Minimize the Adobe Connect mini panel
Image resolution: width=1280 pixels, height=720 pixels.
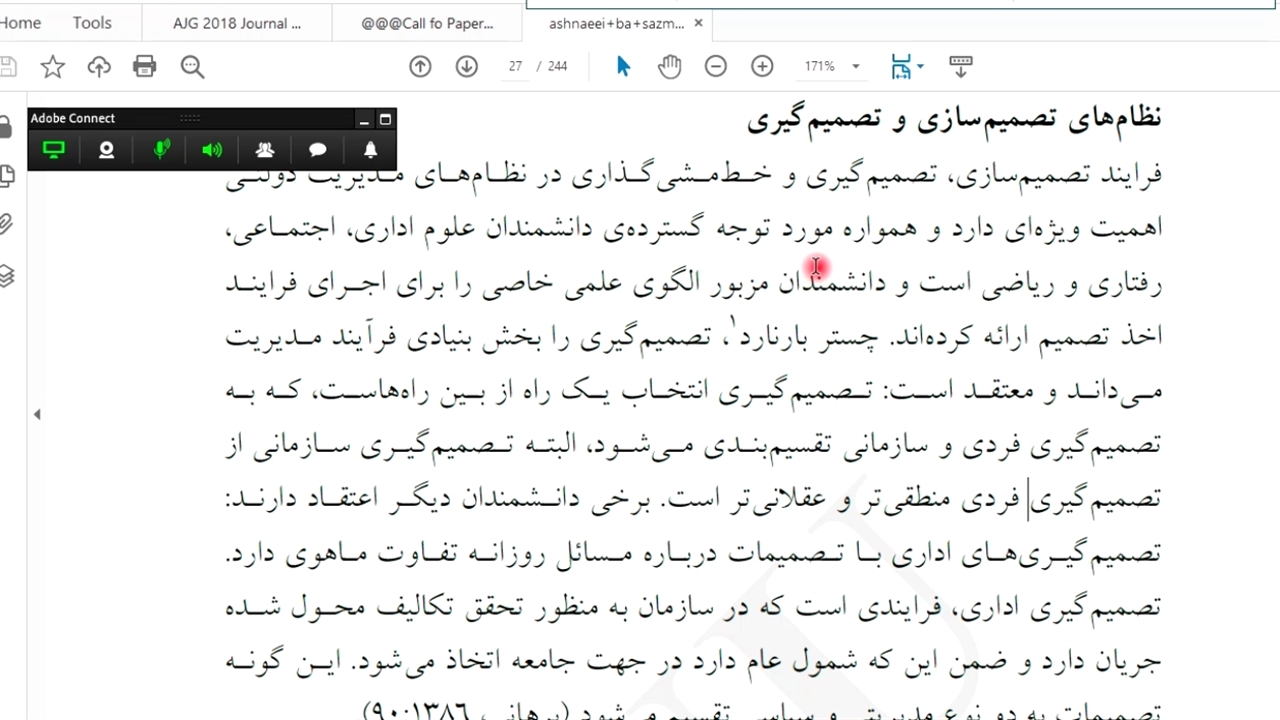click(364, 119)
